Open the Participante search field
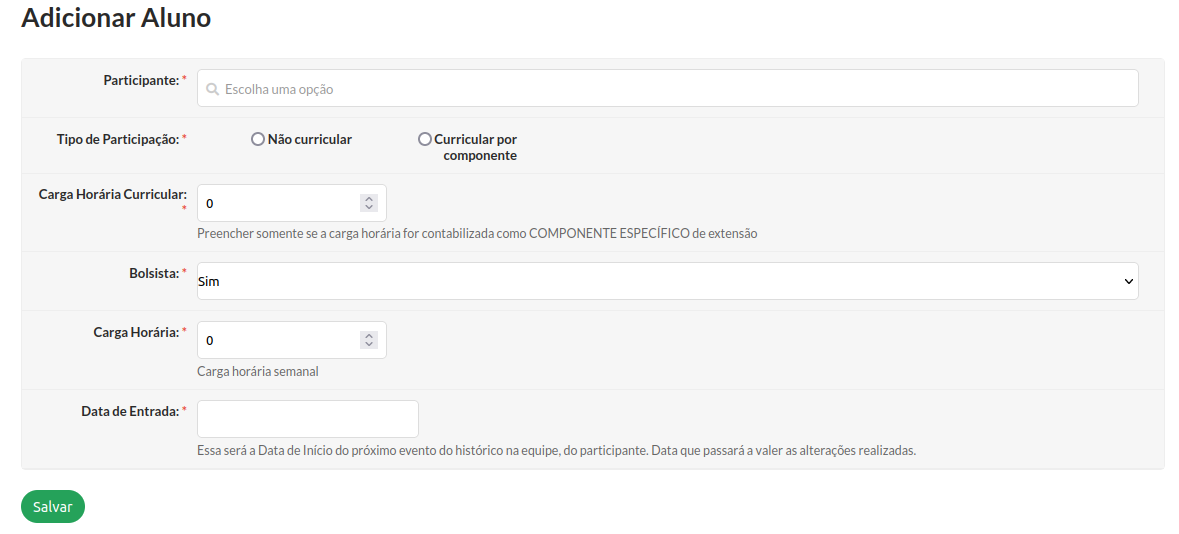1179x534 pixels. [667, 89]
